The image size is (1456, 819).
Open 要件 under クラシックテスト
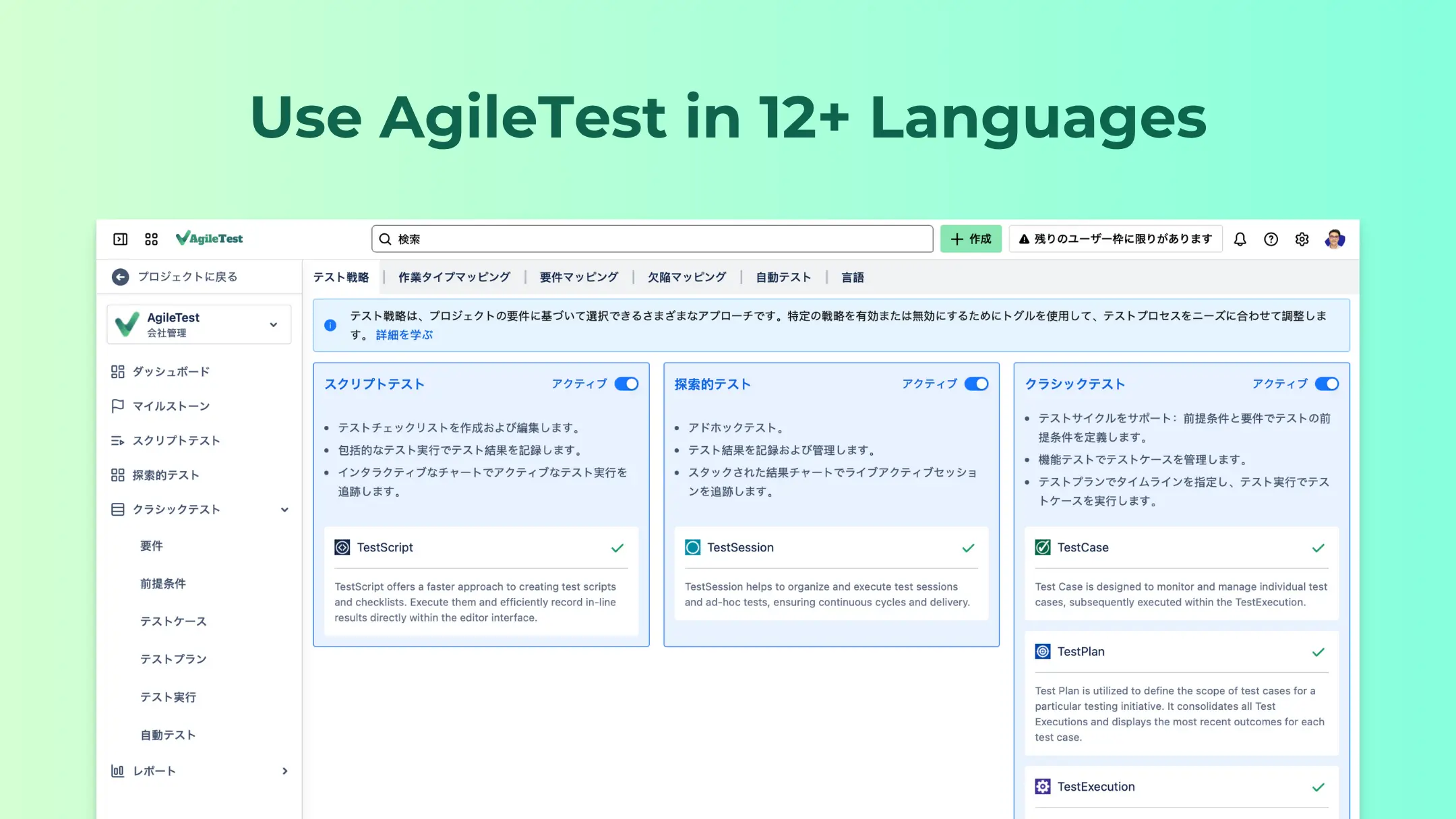pos(152,546)
